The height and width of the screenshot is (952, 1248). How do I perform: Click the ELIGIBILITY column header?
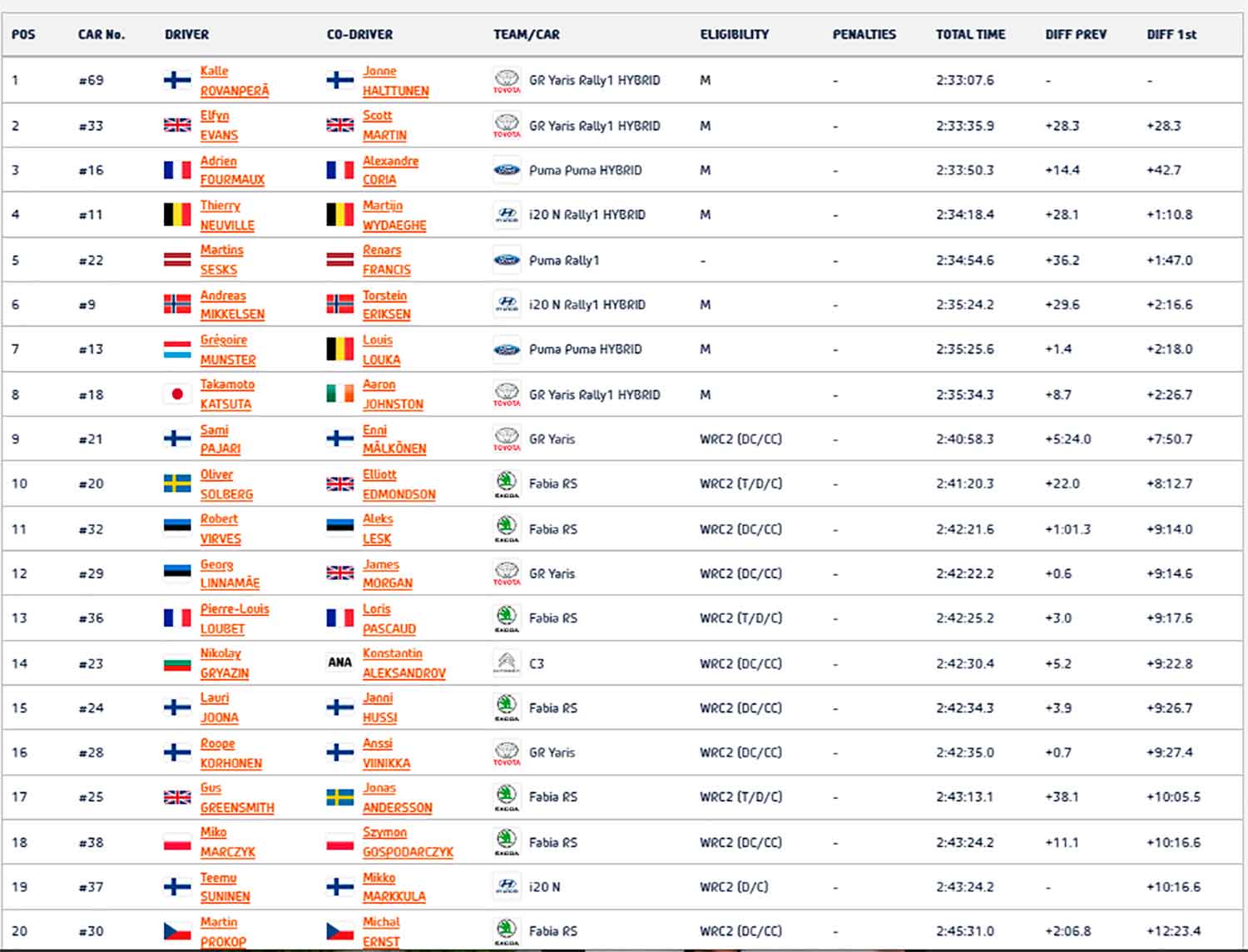click(x=734, y=34)
